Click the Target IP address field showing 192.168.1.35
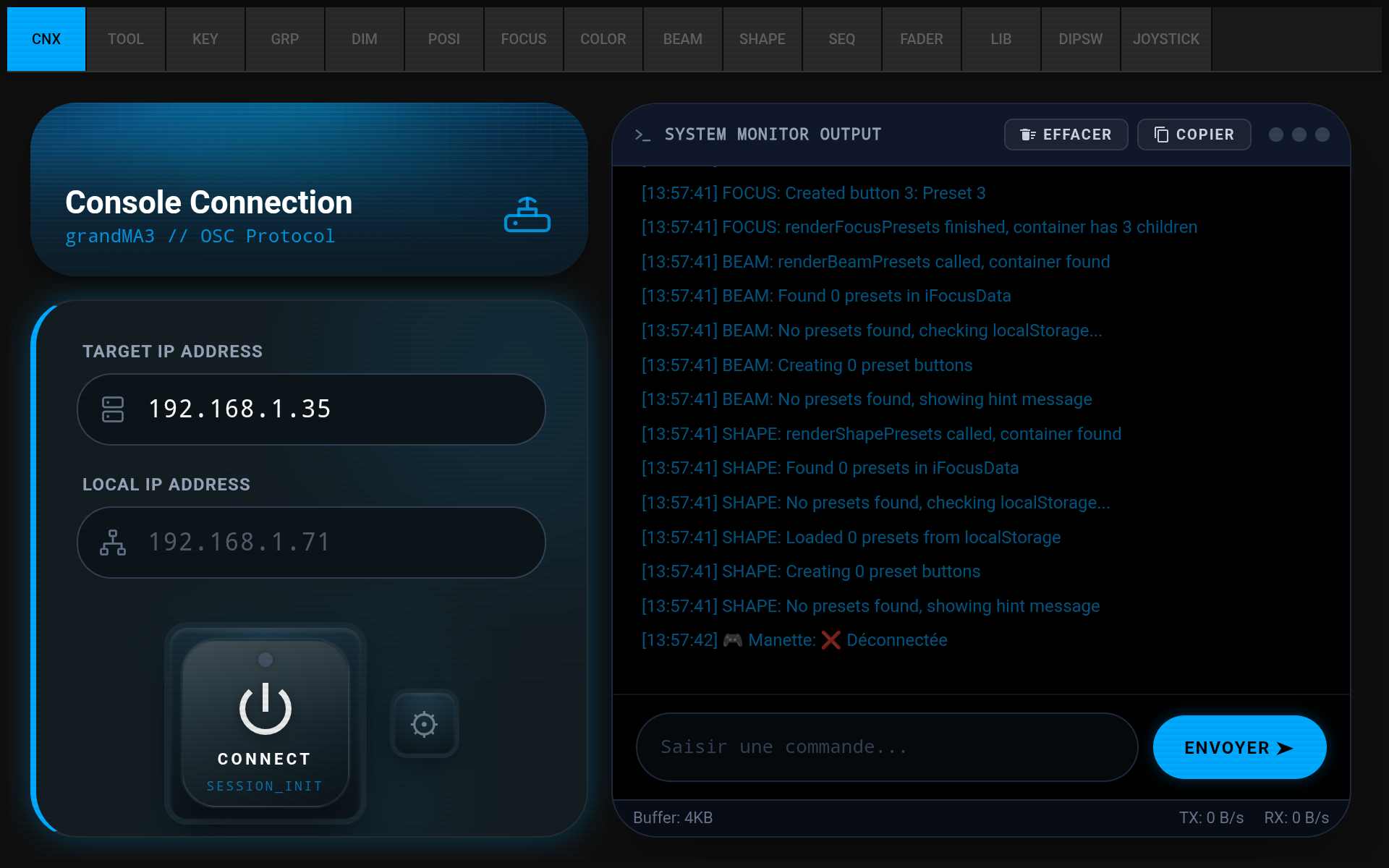This screenshot has height=868, width=1389. point(311,409)
